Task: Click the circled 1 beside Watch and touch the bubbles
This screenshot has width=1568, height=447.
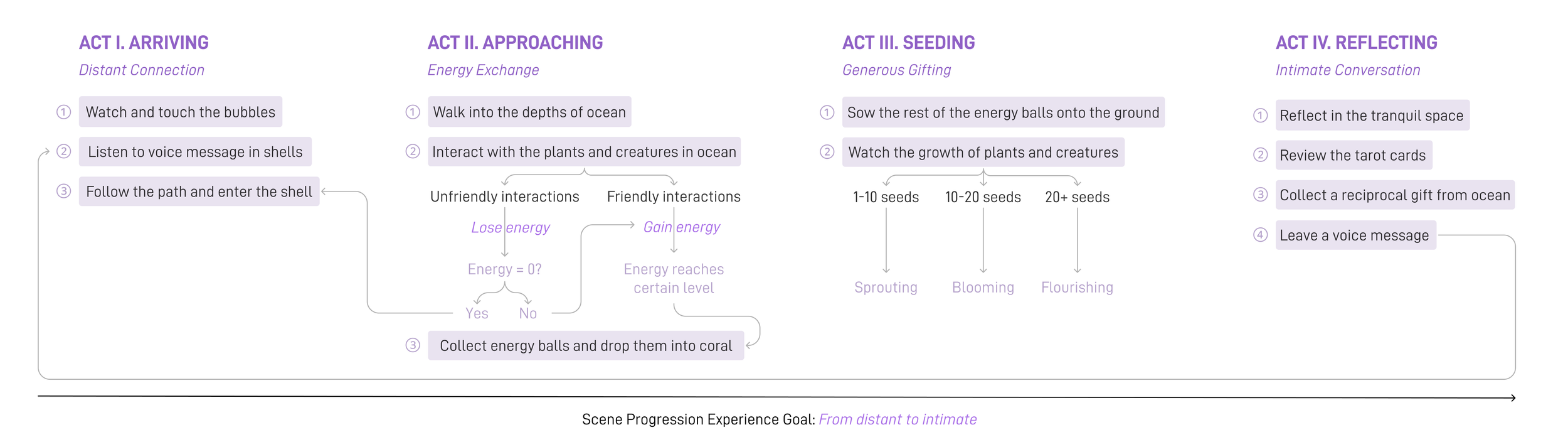Action: 63,112
